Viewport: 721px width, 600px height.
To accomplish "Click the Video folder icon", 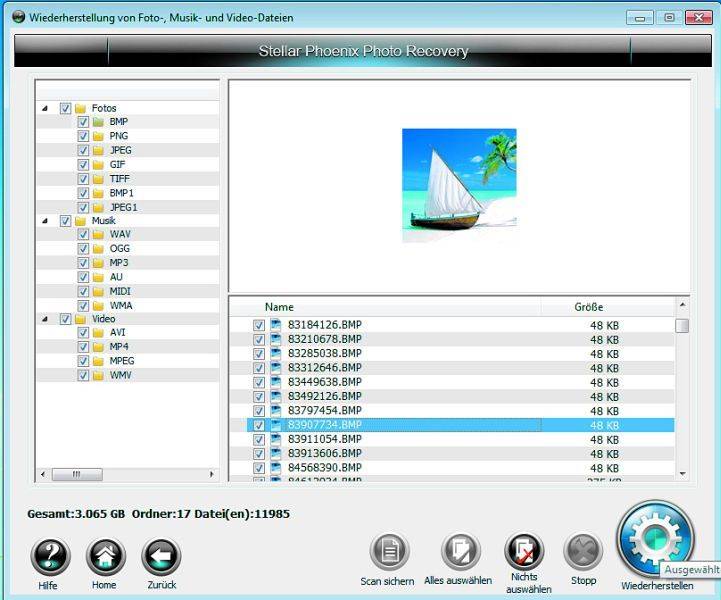I will [80, 319].
